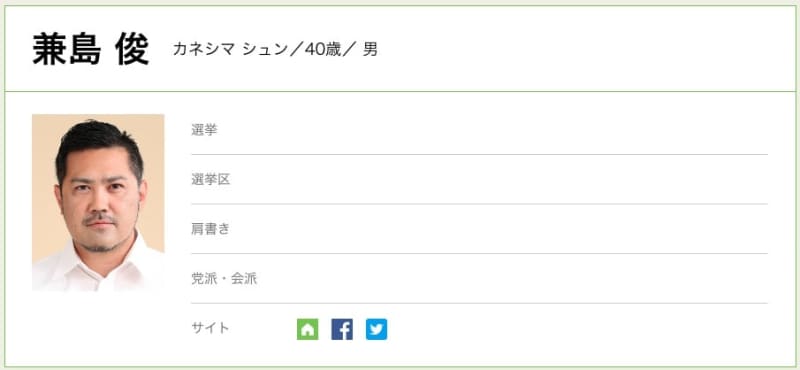Click the candidate portrait photo
This screenshot has width=800, height=370.
pyautogui.click(x=98, y=203)
